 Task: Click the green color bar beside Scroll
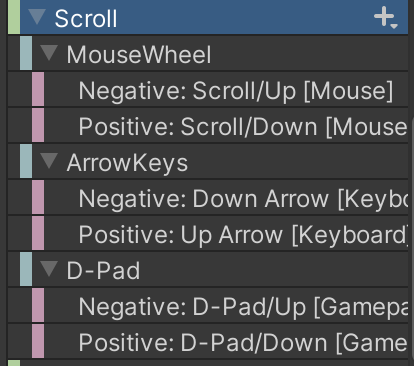(x=14, y=17)
